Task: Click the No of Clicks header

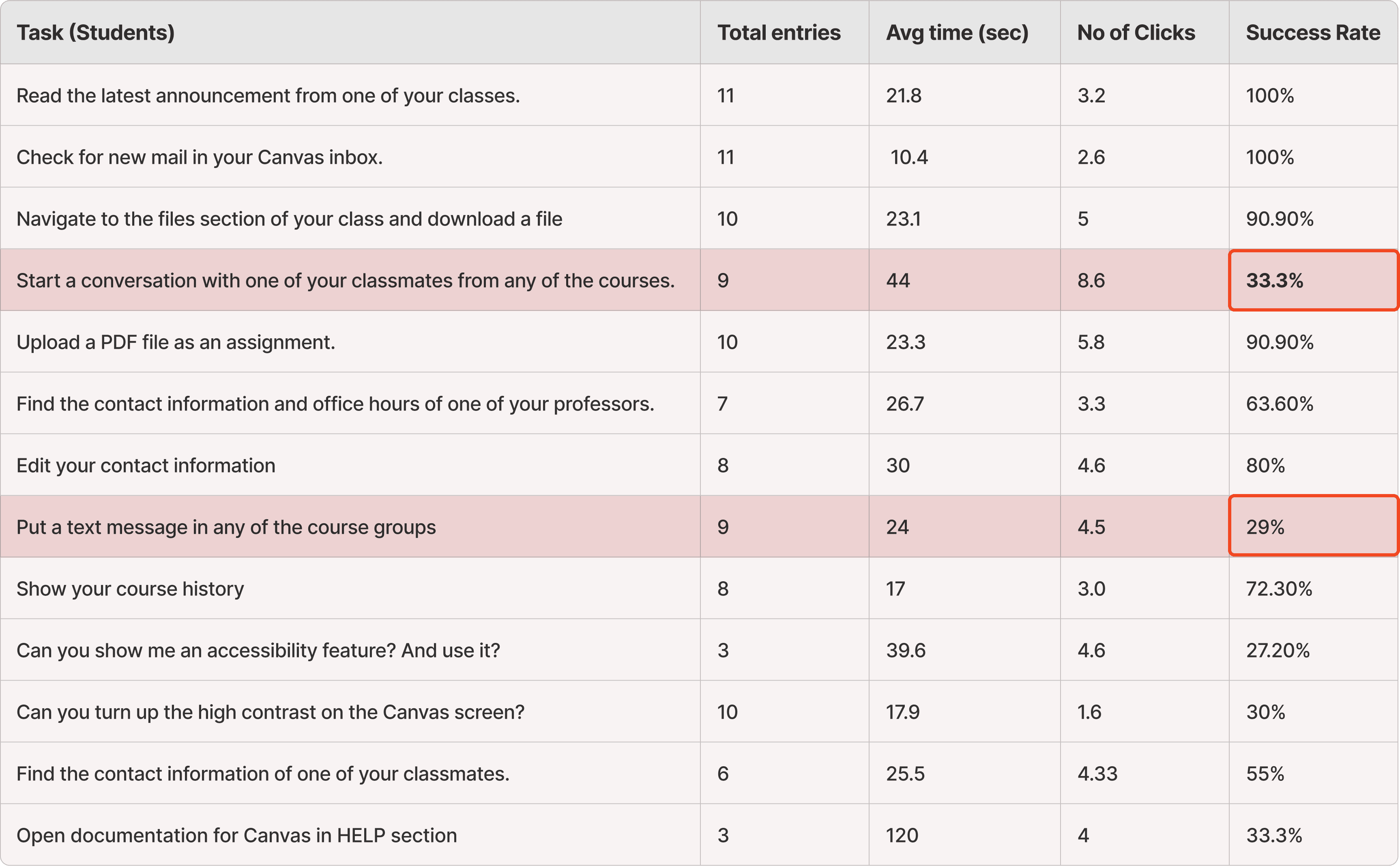Action: (x=1136, y=32)
